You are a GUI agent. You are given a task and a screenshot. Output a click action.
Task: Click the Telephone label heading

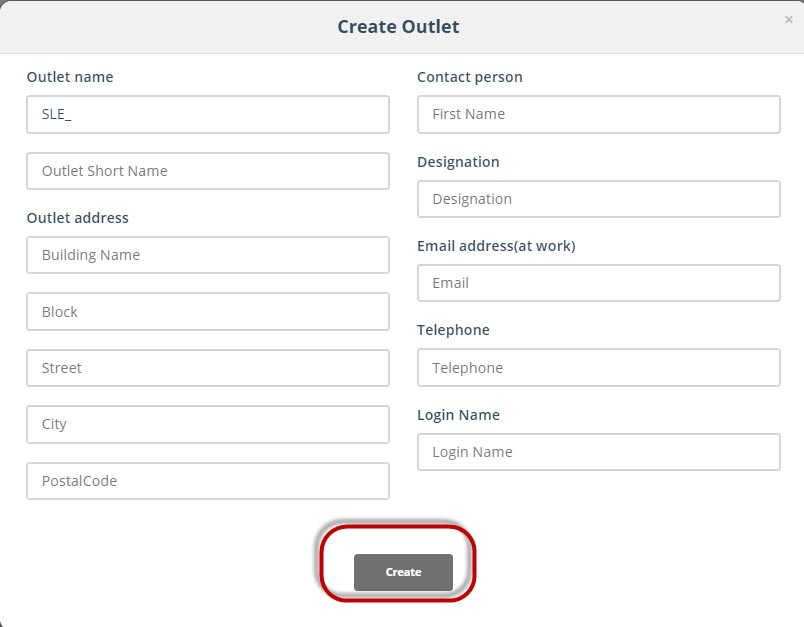pos(453,330)
